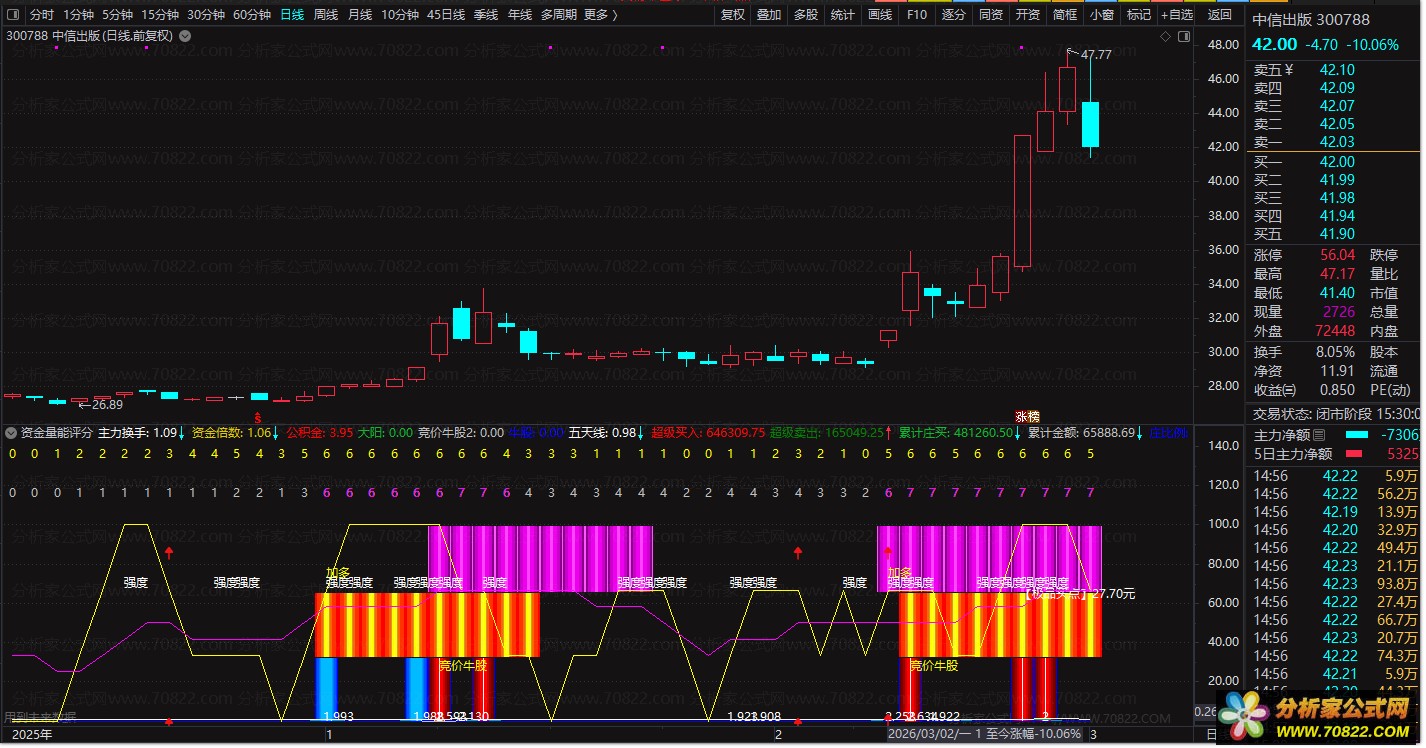
Task: Click the 标记 mark button
Action: pos(1139,15)
